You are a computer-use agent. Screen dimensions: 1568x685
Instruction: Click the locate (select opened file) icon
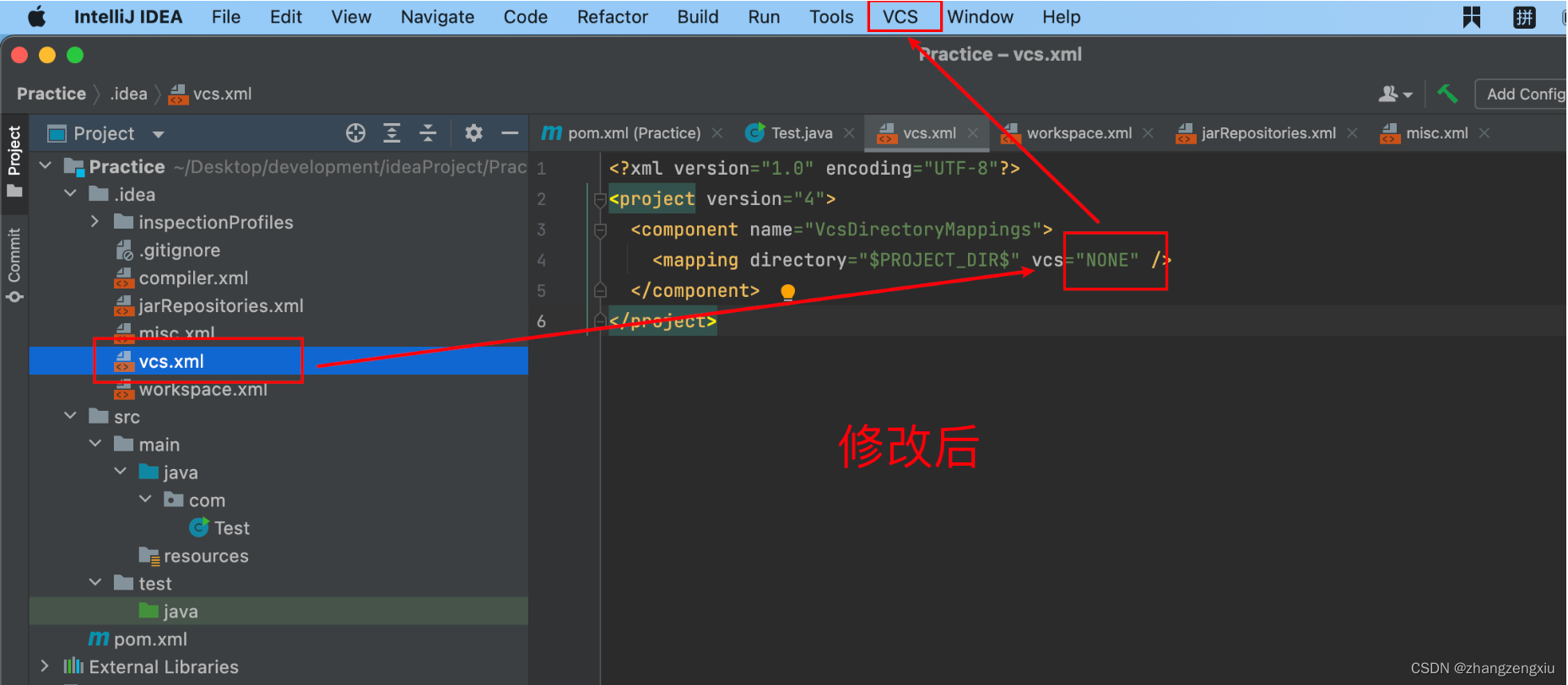click(355, 133)
